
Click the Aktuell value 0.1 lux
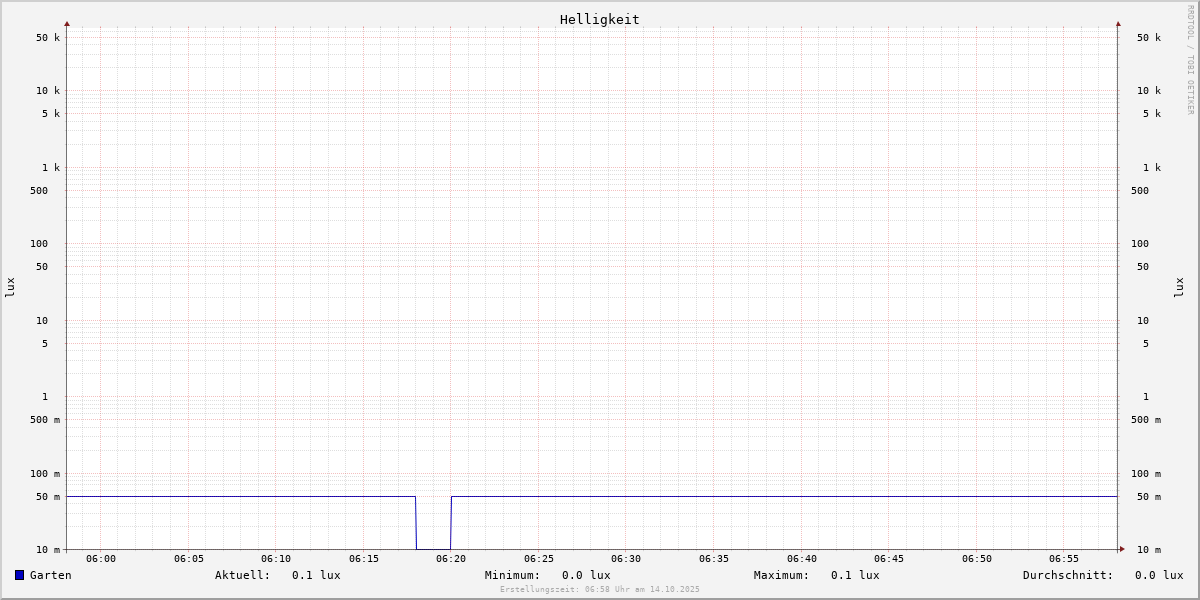point(316,575)
